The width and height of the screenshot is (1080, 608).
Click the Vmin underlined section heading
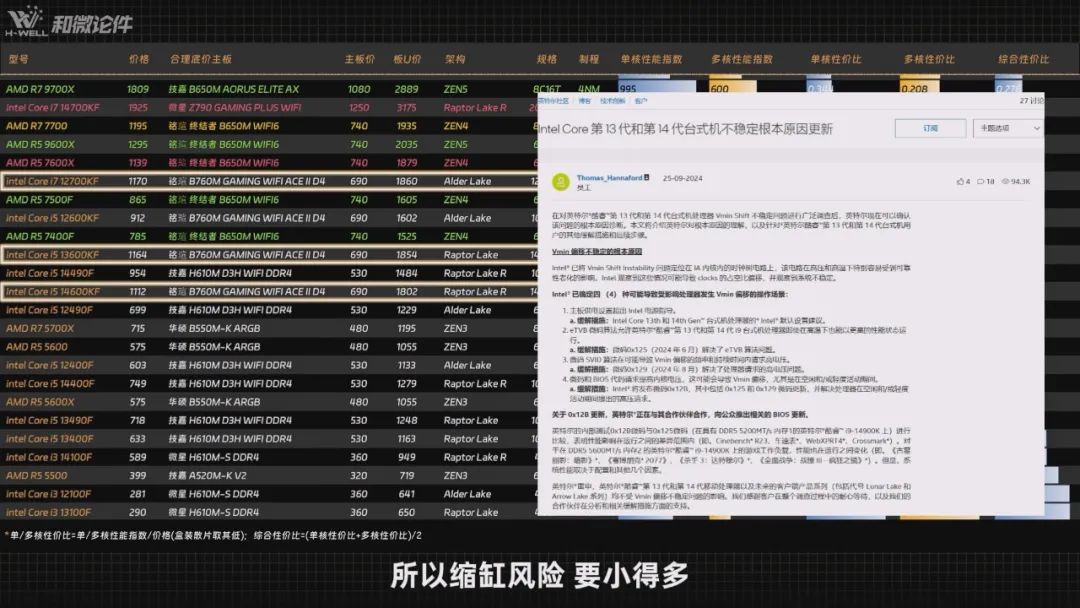(x=596, y=251)
